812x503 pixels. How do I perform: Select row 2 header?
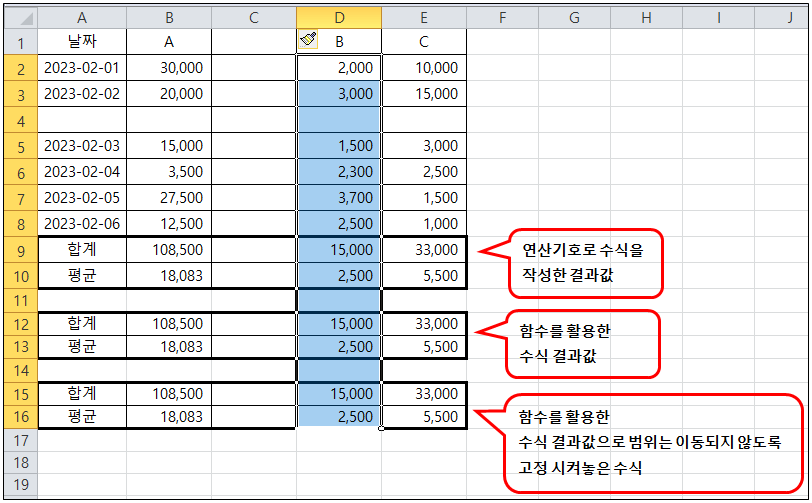pyautogui.click(x=21, y=68)
